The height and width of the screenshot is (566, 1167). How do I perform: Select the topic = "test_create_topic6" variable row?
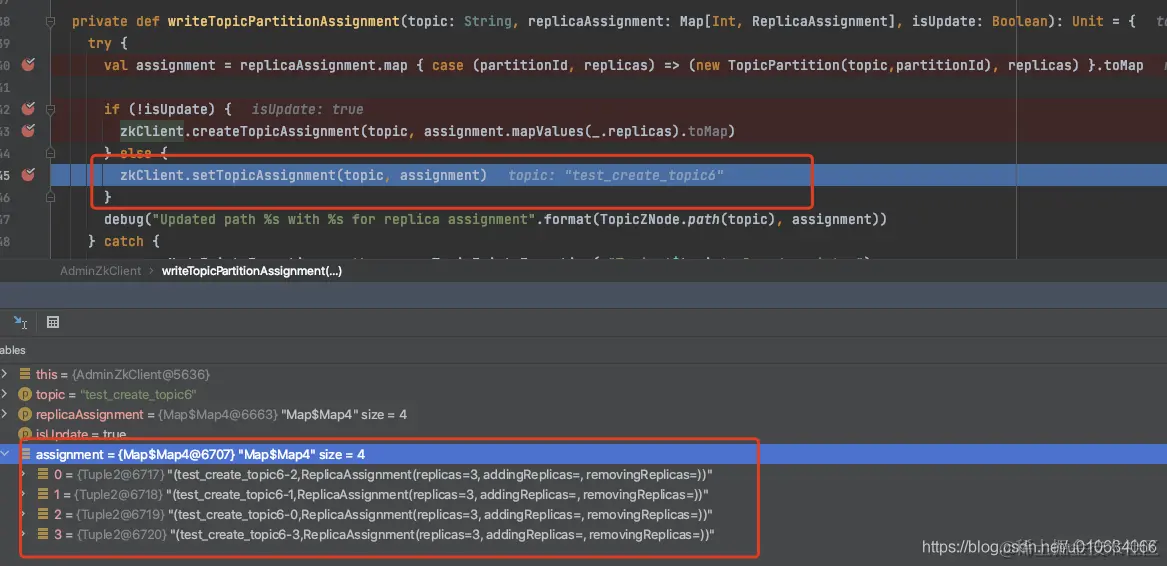click(584, 394)
